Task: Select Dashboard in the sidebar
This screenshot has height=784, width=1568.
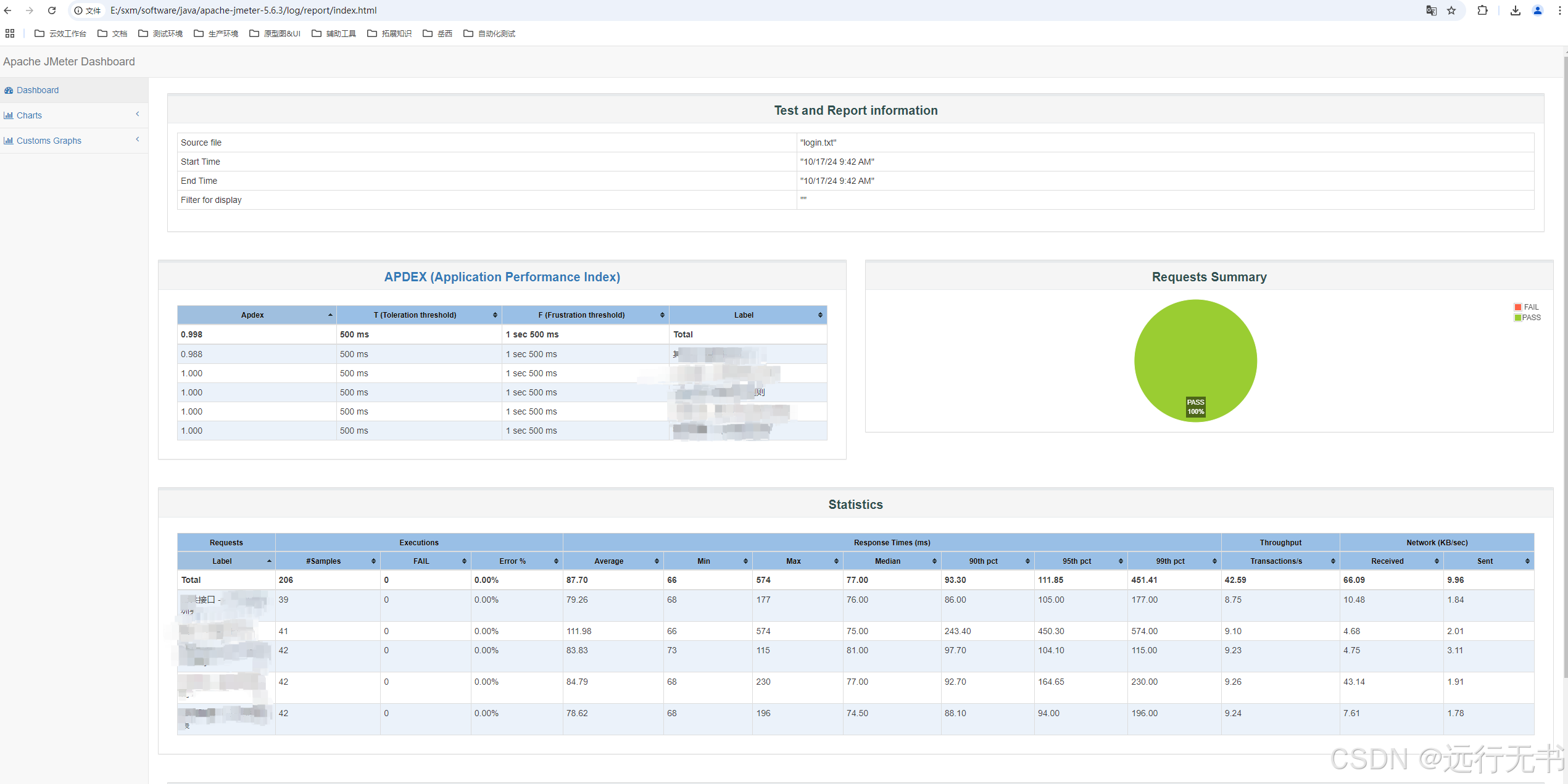Action: click(x=38, y=90)
